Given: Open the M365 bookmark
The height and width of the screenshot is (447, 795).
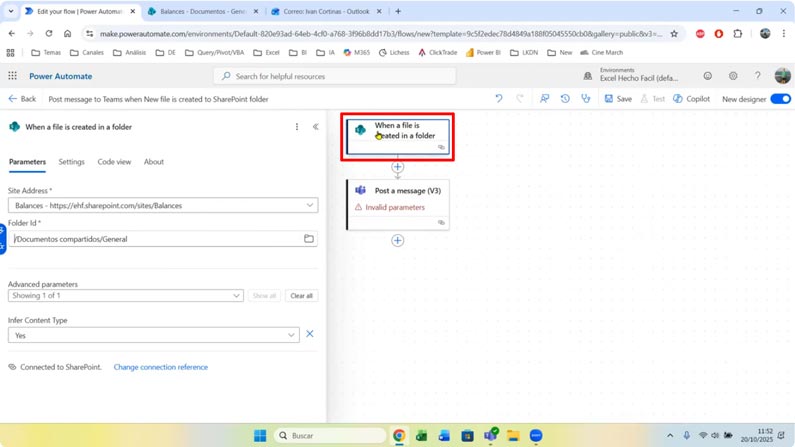Looking at the screenshot, I should (357, 52).
